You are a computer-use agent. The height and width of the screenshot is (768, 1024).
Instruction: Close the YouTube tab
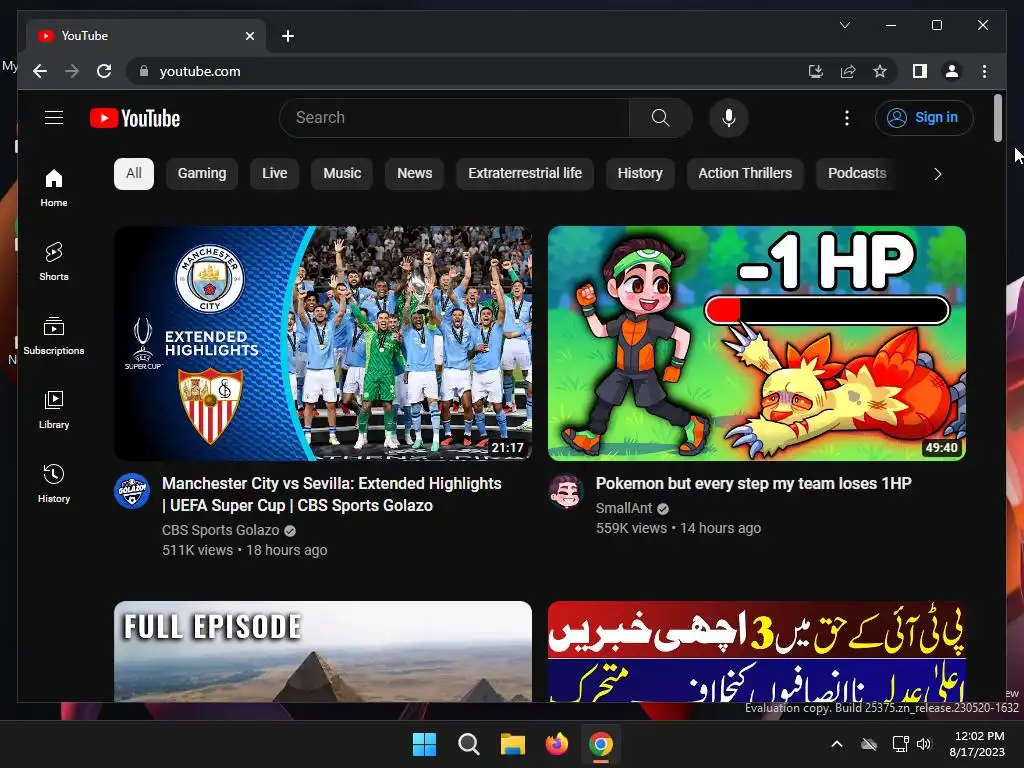coord(249,36)
